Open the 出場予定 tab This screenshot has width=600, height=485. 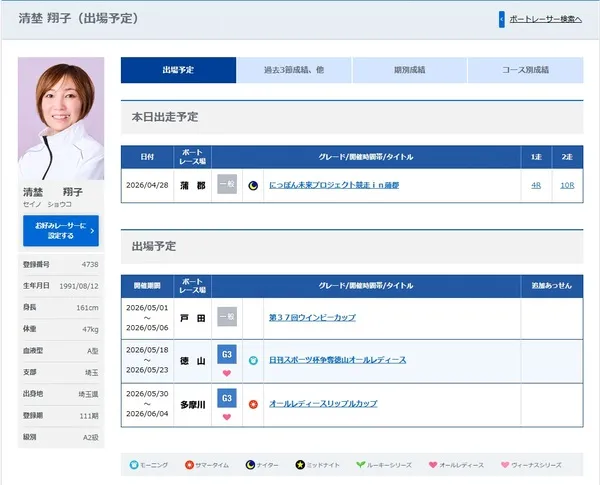[x=178, y=70]
